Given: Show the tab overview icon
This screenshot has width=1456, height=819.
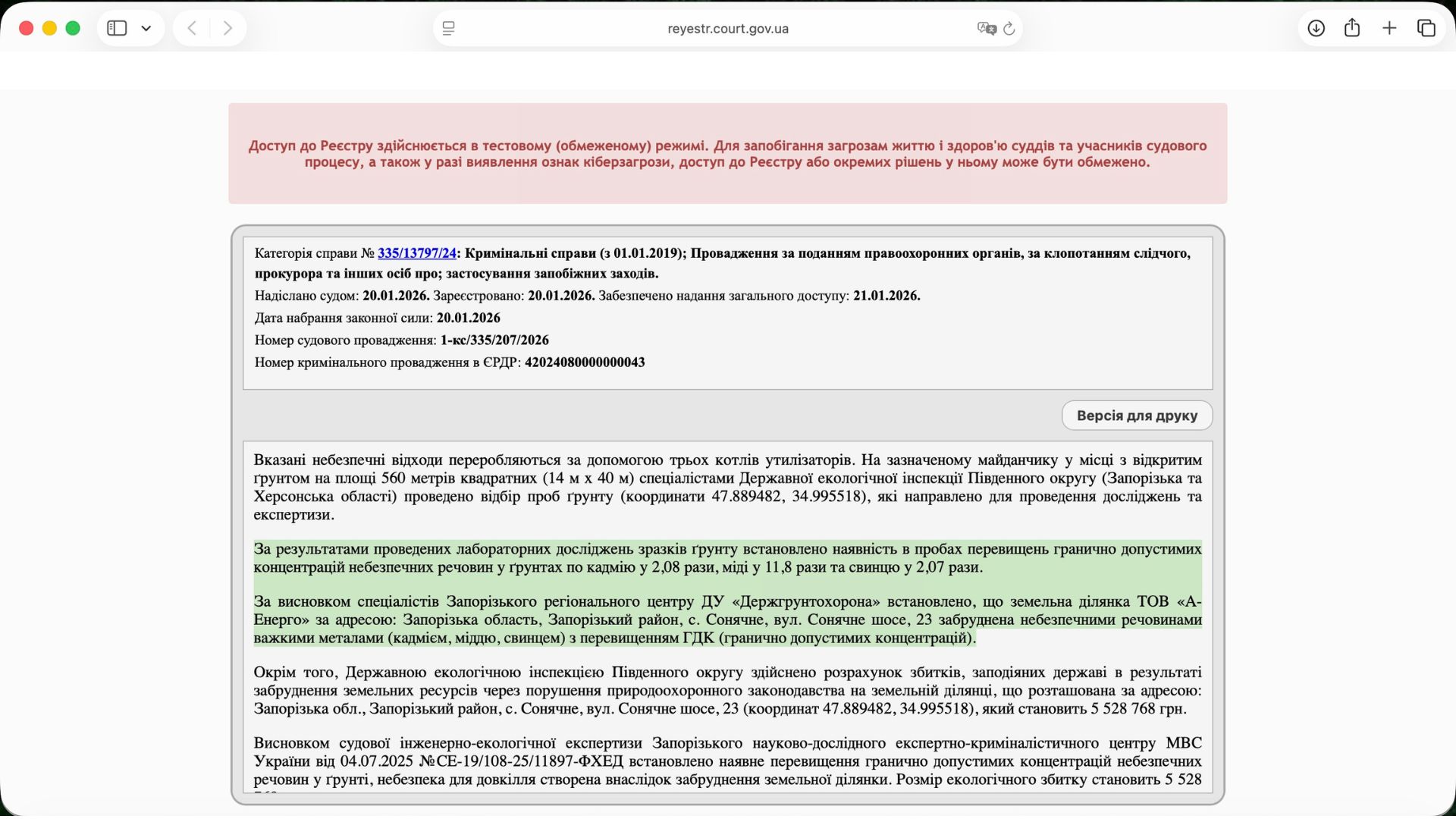Looking at the screenshot, I should (x=1426, y=28).
